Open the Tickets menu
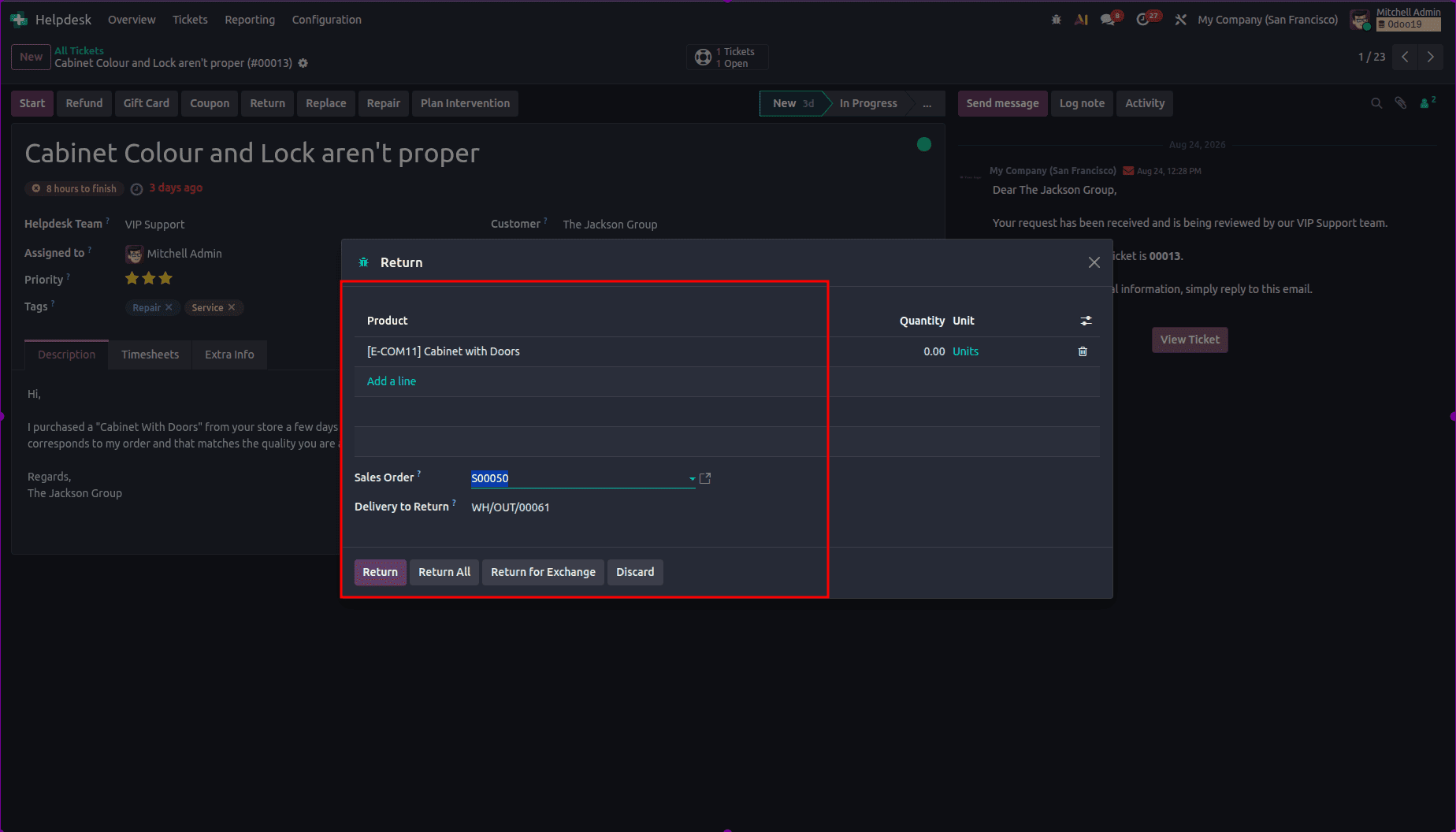Viewport: 1456px width, 832px height. point(190,19)
